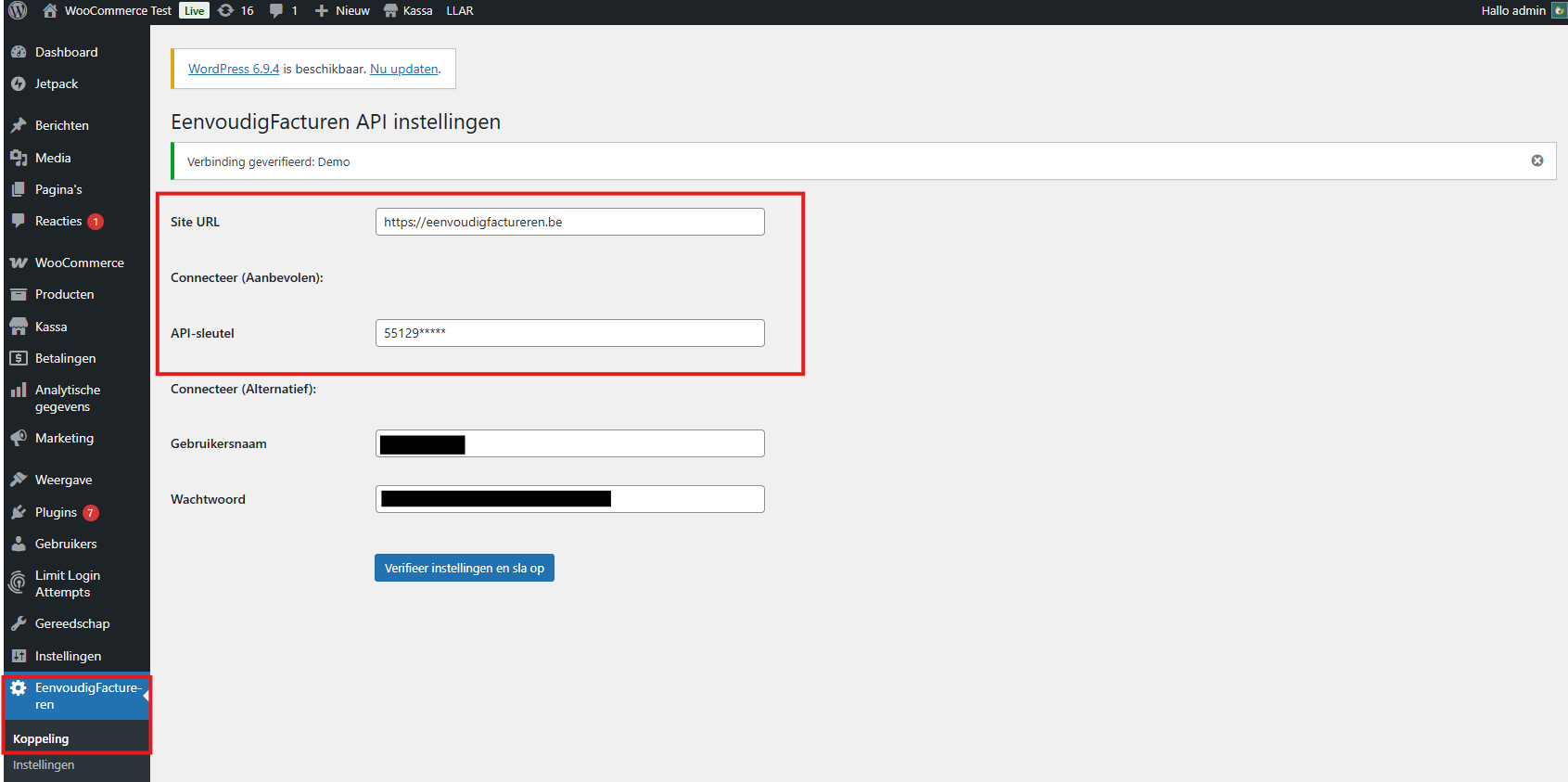Click the Reacties badge showing 1

coord(96,222)
